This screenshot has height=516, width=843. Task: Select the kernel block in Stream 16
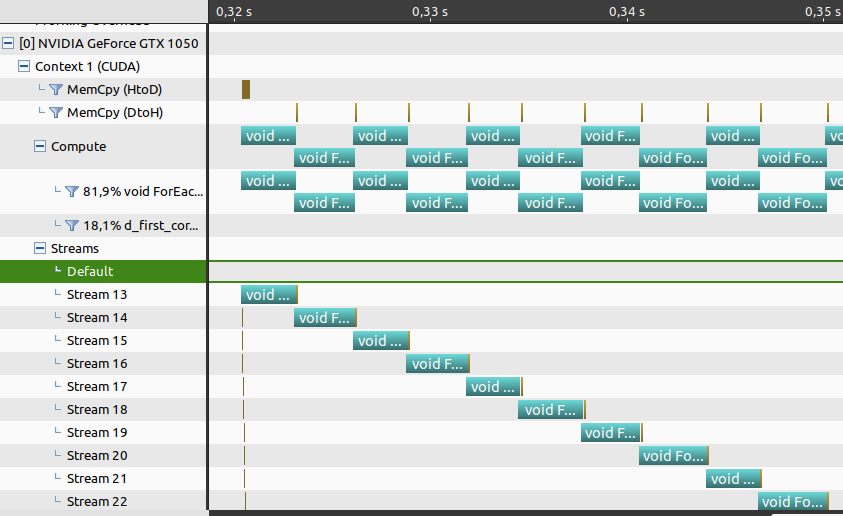(x=437, y=364)
